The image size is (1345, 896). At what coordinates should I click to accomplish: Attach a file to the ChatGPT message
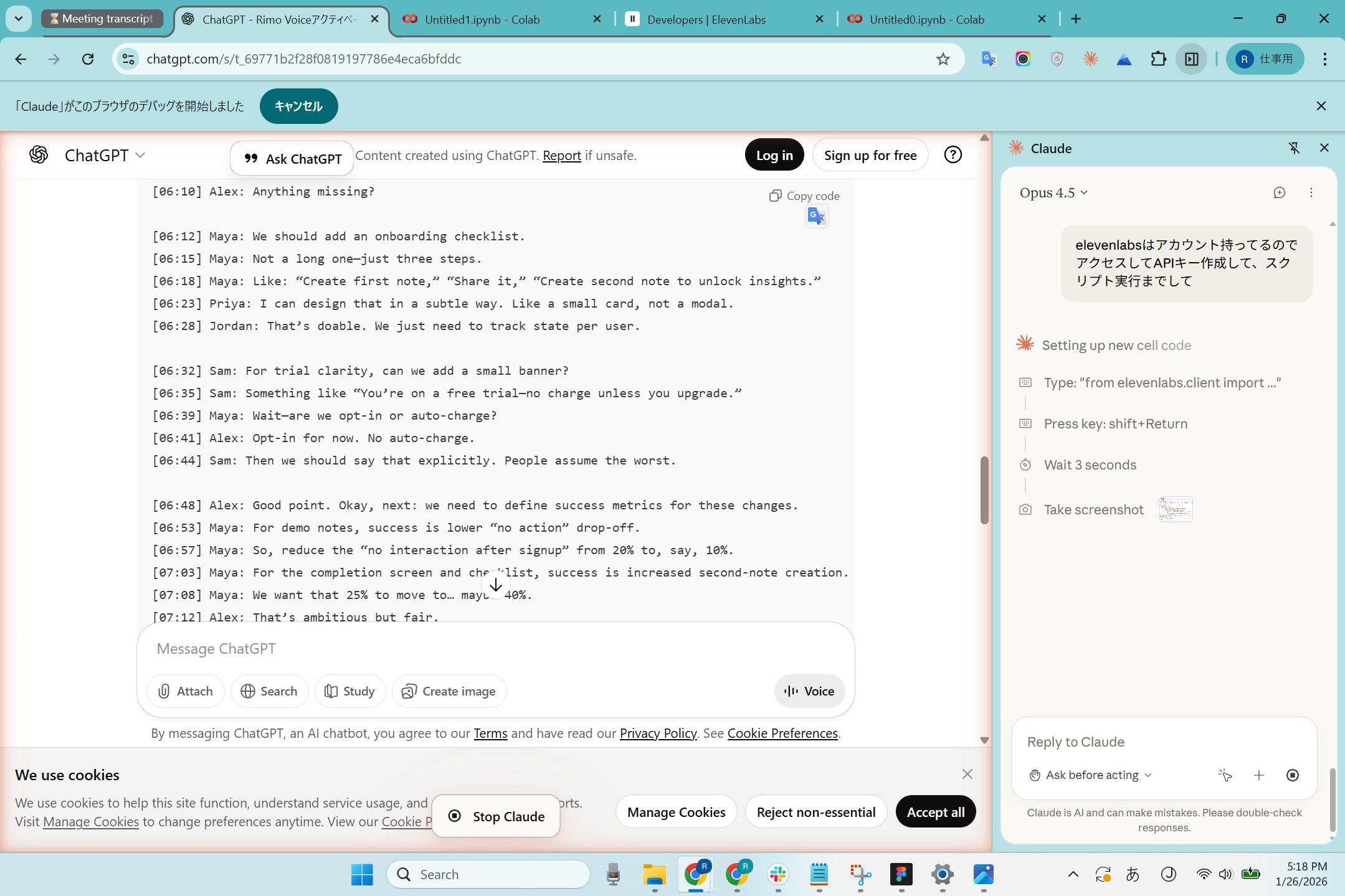185,691
